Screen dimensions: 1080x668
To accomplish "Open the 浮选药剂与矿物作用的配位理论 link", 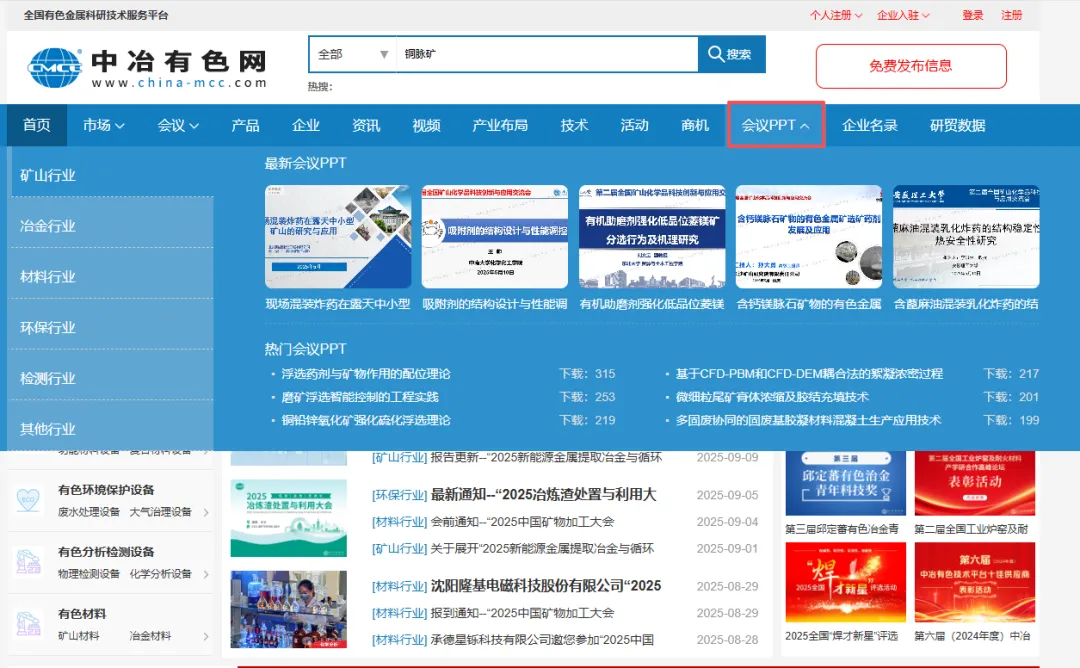I will (366, 374).
